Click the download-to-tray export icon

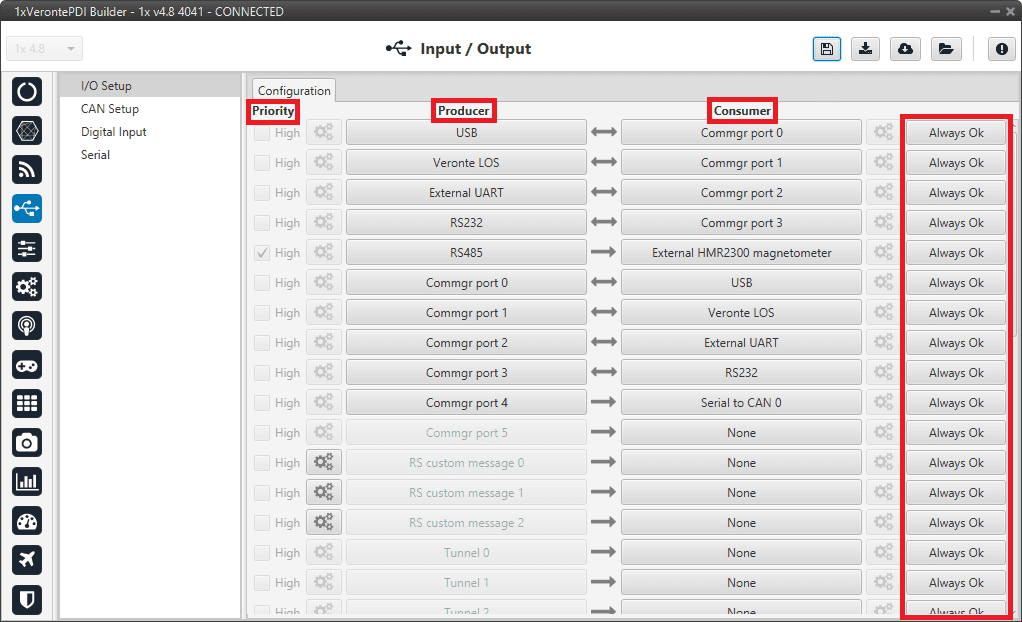click(x=865, y=49)
